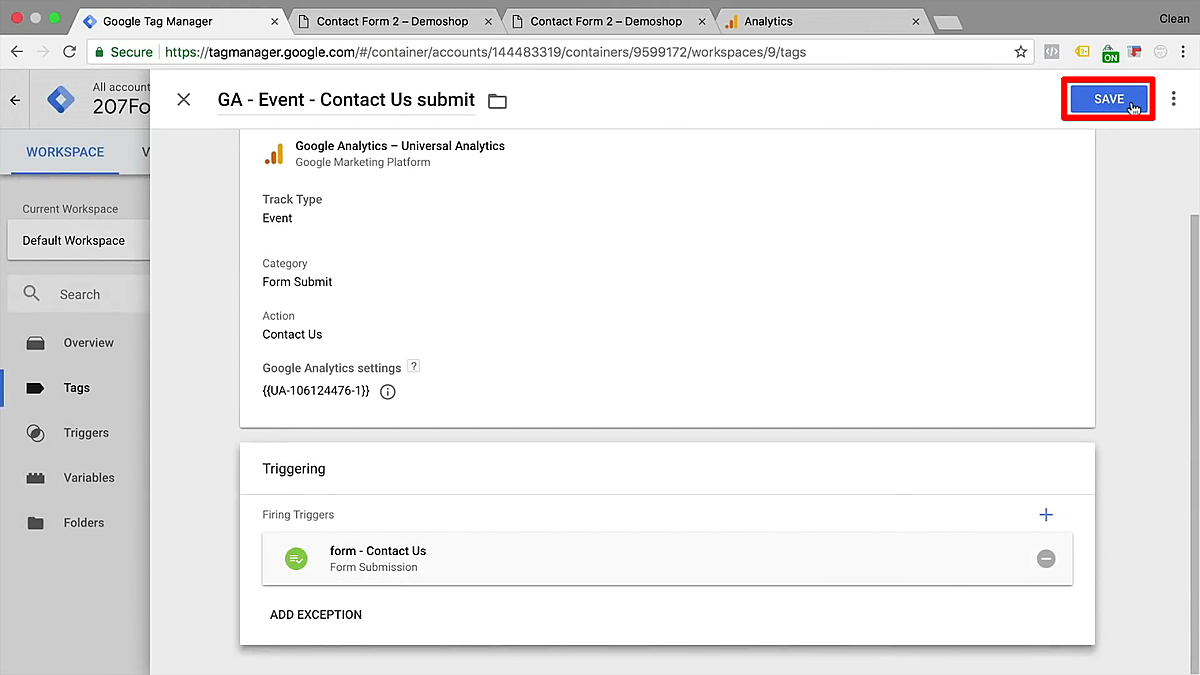
Task: Open a new browser tab
Action: pos(947,22)
